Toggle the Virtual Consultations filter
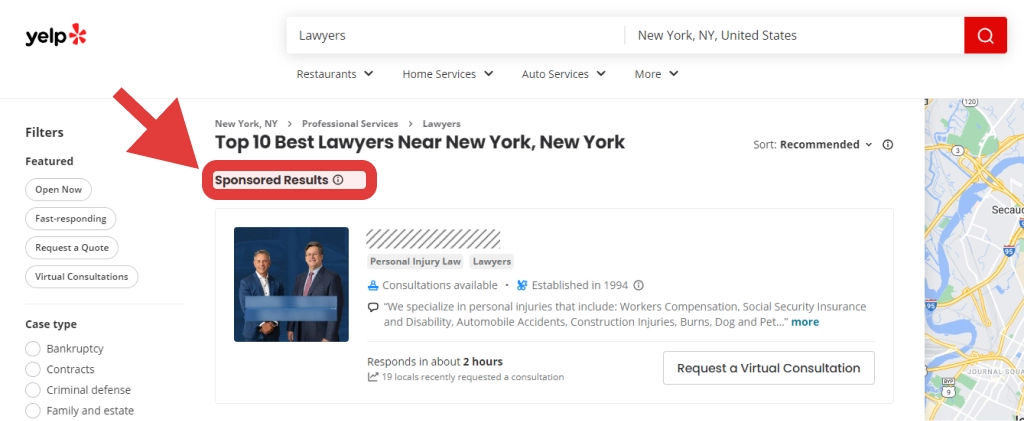This screenshot has height=421, width=1024. pos(82,277)
